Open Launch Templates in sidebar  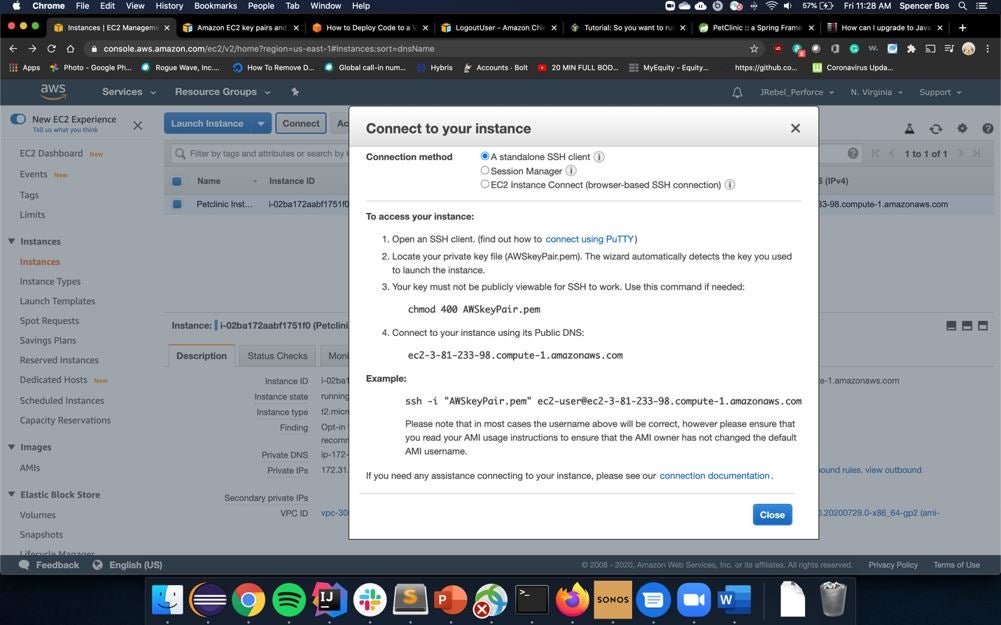(57, 301)
